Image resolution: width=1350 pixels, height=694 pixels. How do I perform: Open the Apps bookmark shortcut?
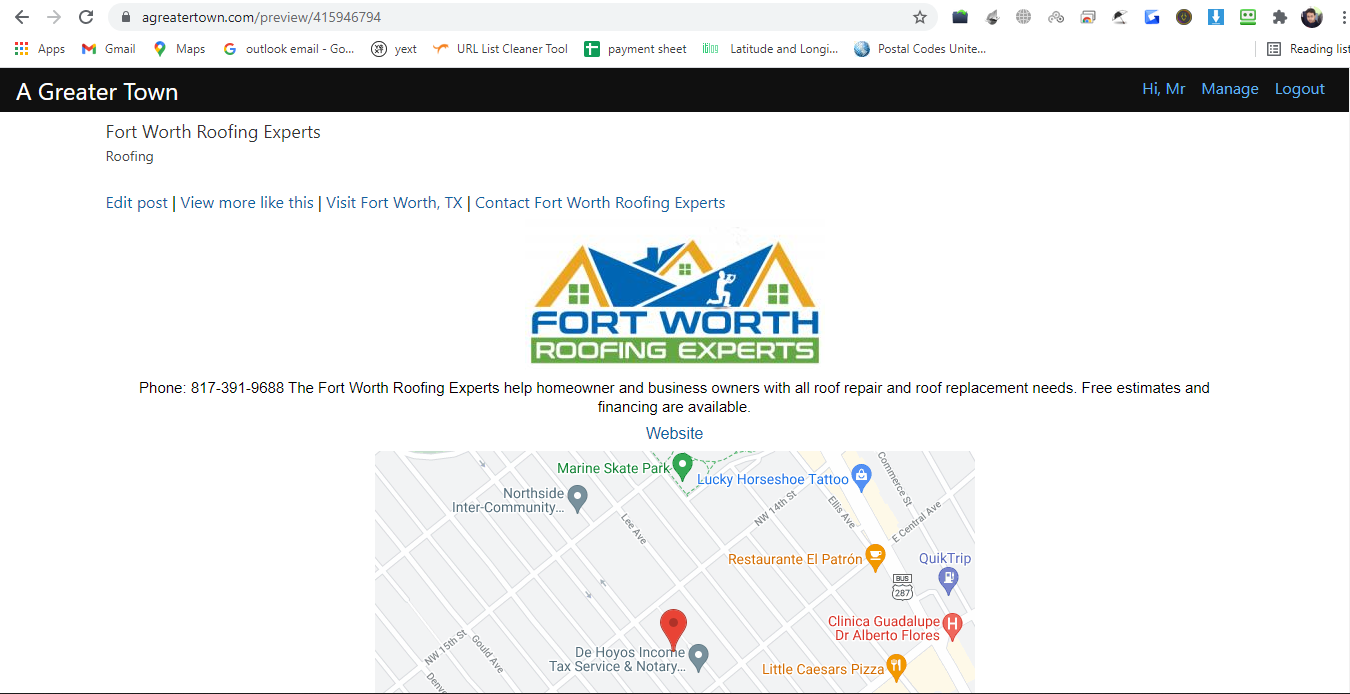coord(40,48)
